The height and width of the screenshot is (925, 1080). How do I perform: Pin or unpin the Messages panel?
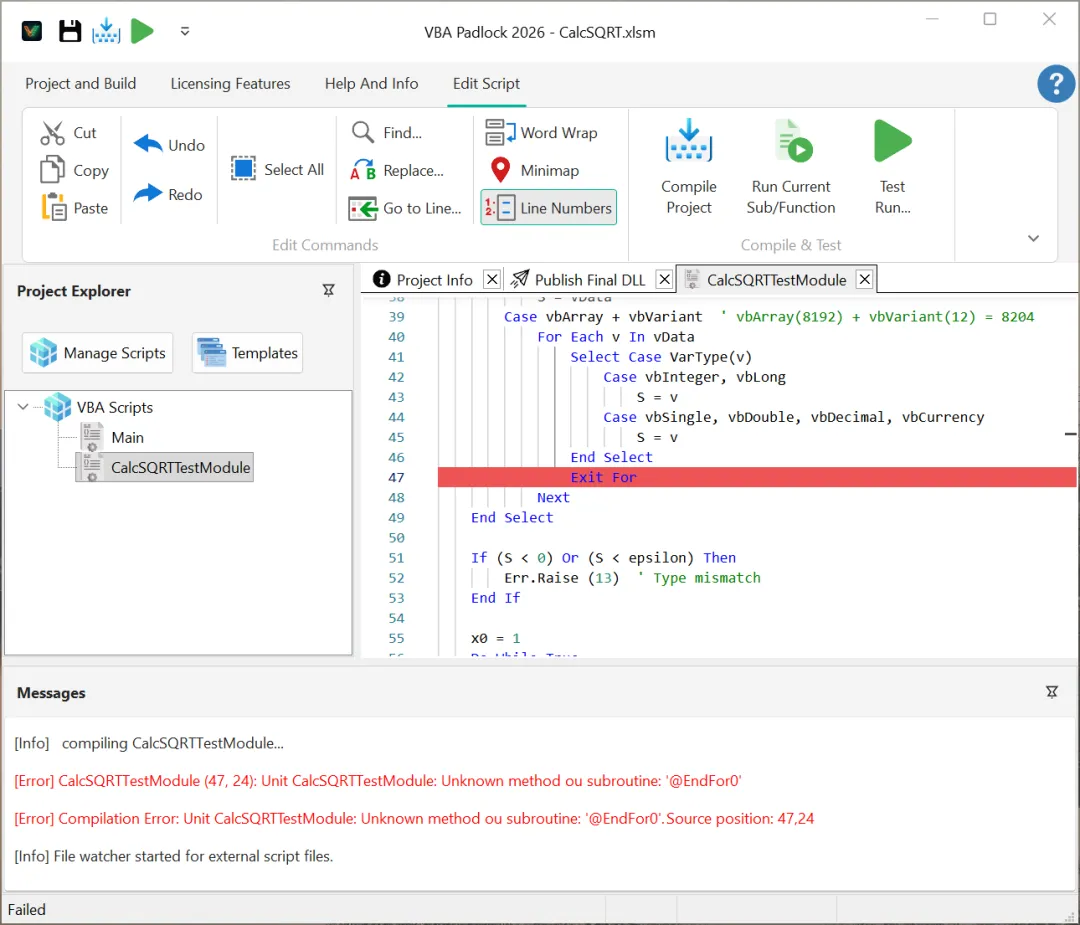1052,692
